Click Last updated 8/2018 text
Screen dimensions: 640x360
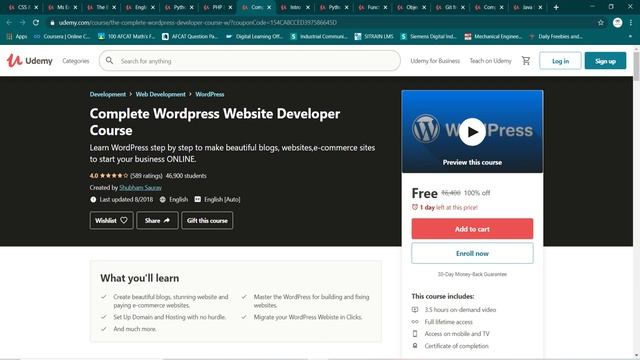point(126,200)
